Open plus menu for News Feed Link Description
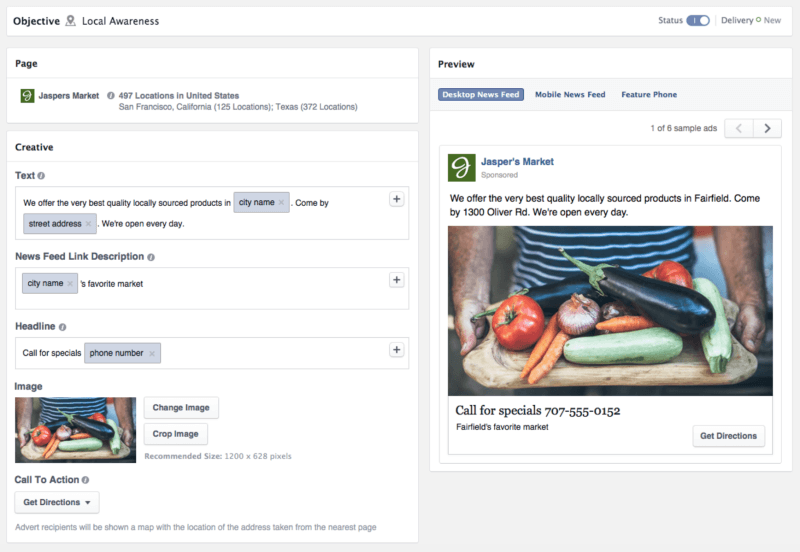The height and width of the screenshot is (552, 800). (x=396, y=280)
